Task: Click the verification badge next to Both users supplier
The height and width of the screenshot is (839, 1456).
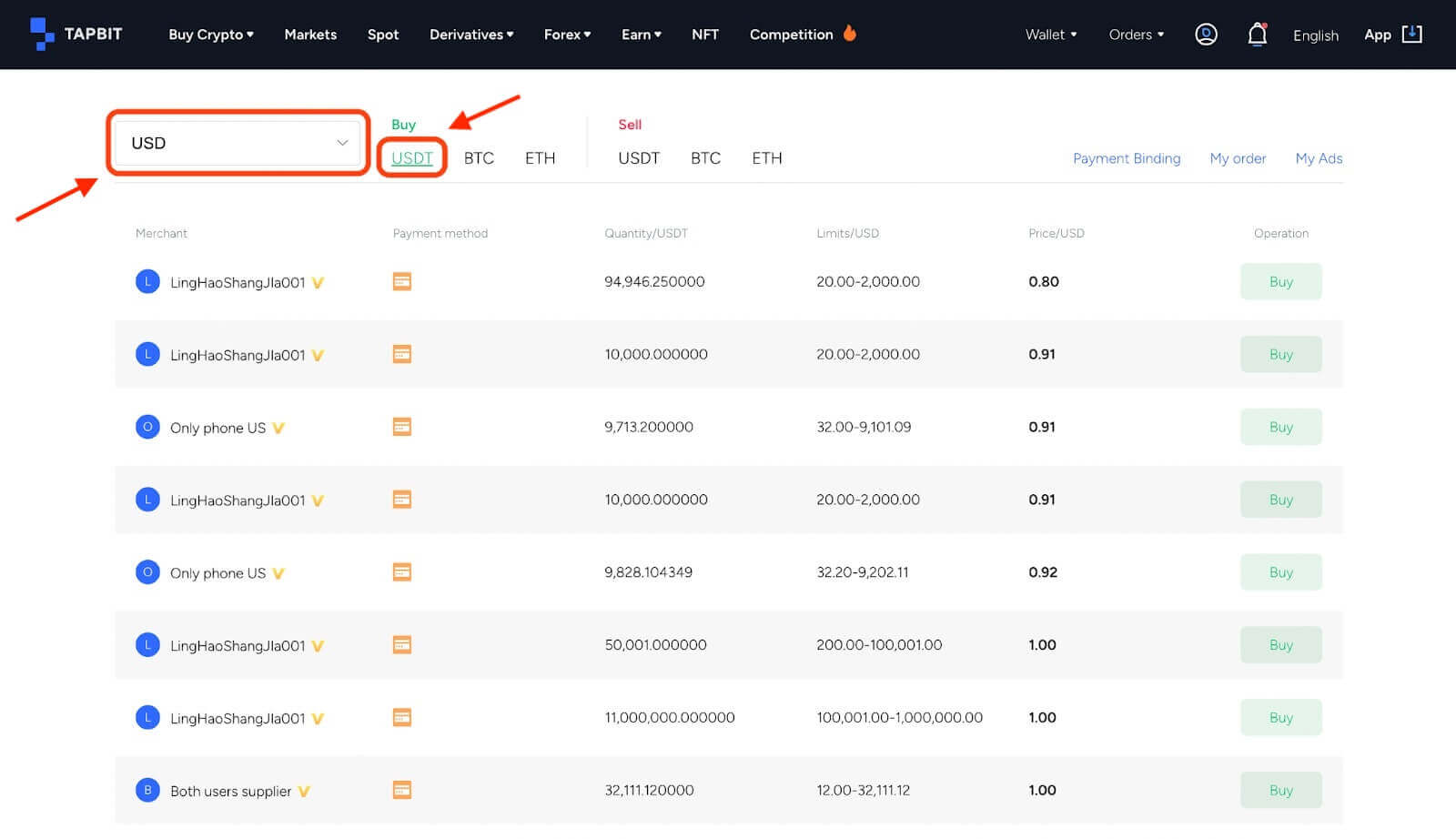Action: tap(303, 791)
